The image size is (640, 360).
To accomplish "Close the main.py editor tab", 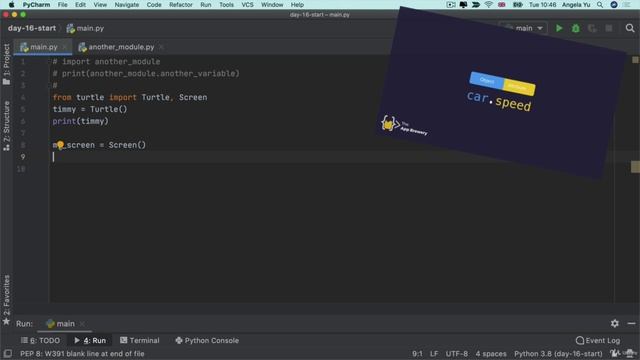I will point(64,47).
